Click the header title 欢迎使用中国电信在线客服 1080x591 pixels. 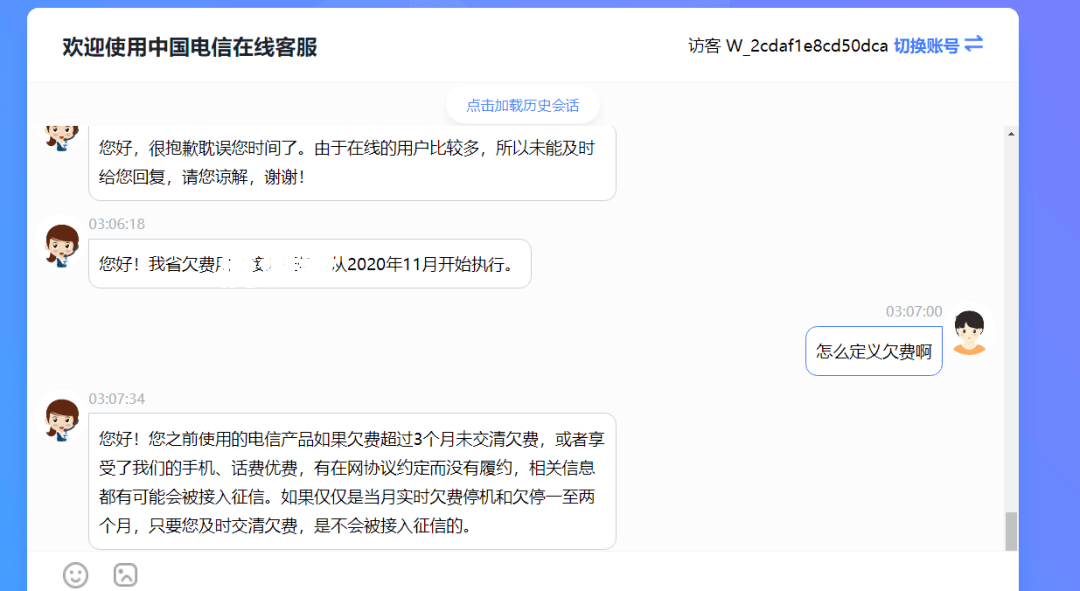[x=189, y=47]
